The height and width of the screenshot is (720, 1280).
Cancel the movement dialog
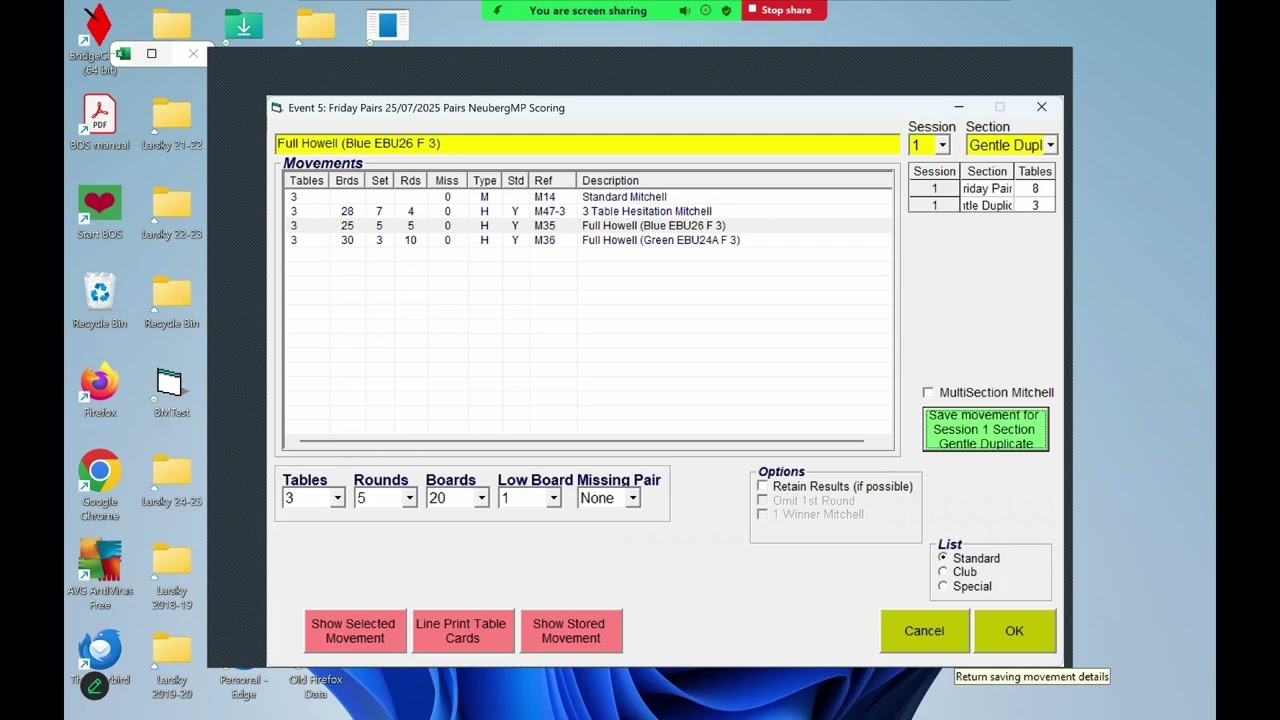click(924, 631)
